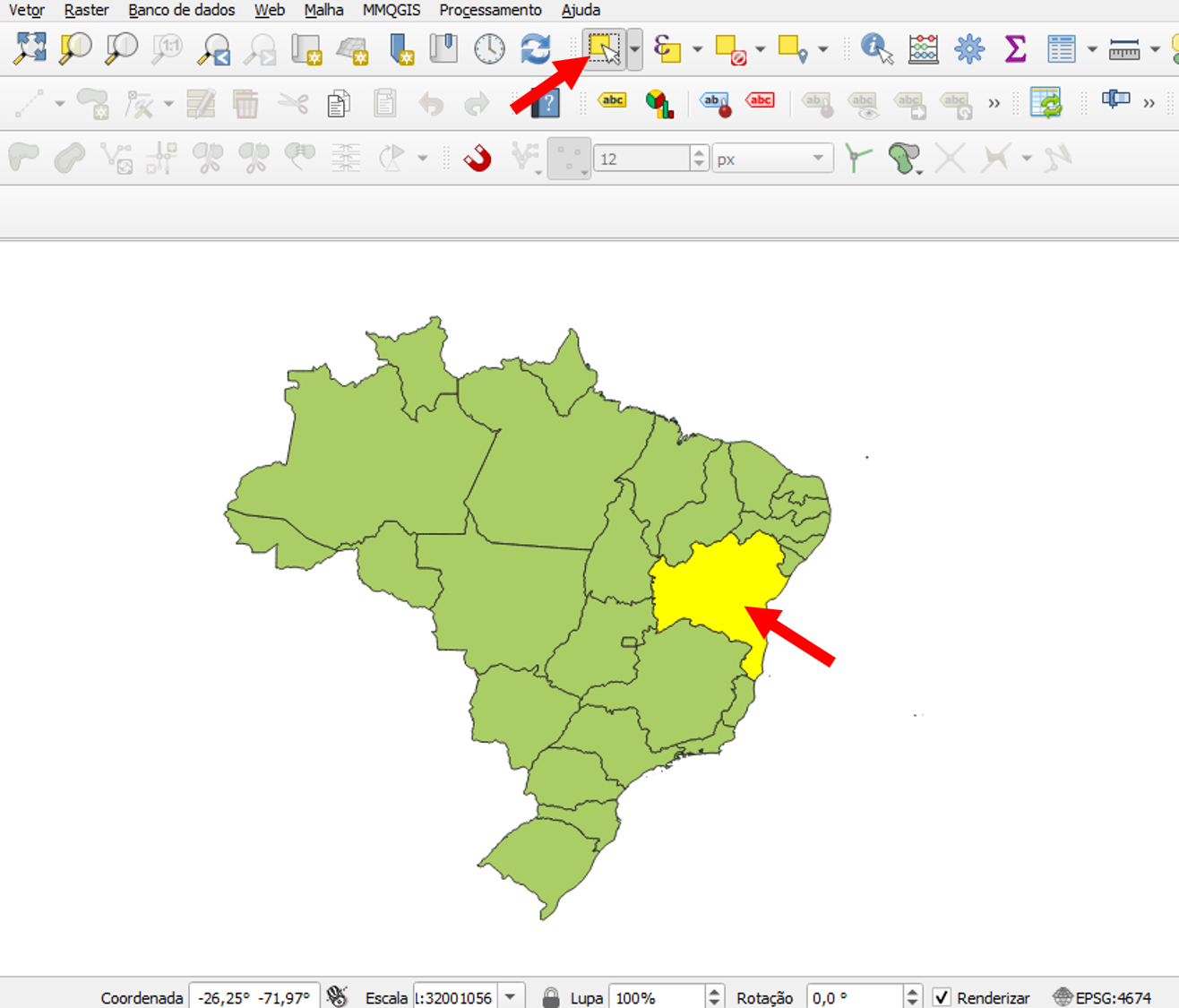This screenshot has width=1179, height=1008.
Task: Expand the px units dropdown
Action: pyautogui.click(x=817, y=159)
